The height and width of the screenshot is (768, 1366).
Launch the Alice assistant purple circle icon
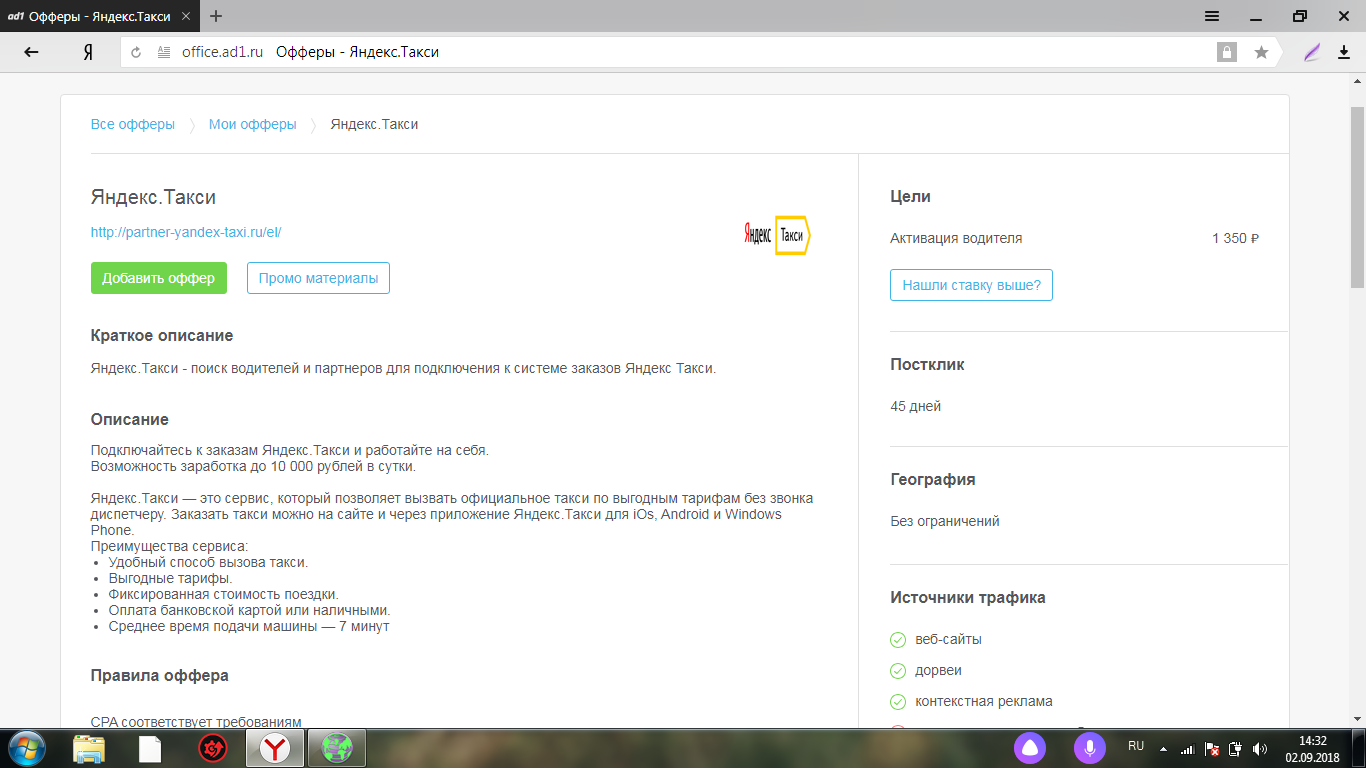tap(1030, 748)
